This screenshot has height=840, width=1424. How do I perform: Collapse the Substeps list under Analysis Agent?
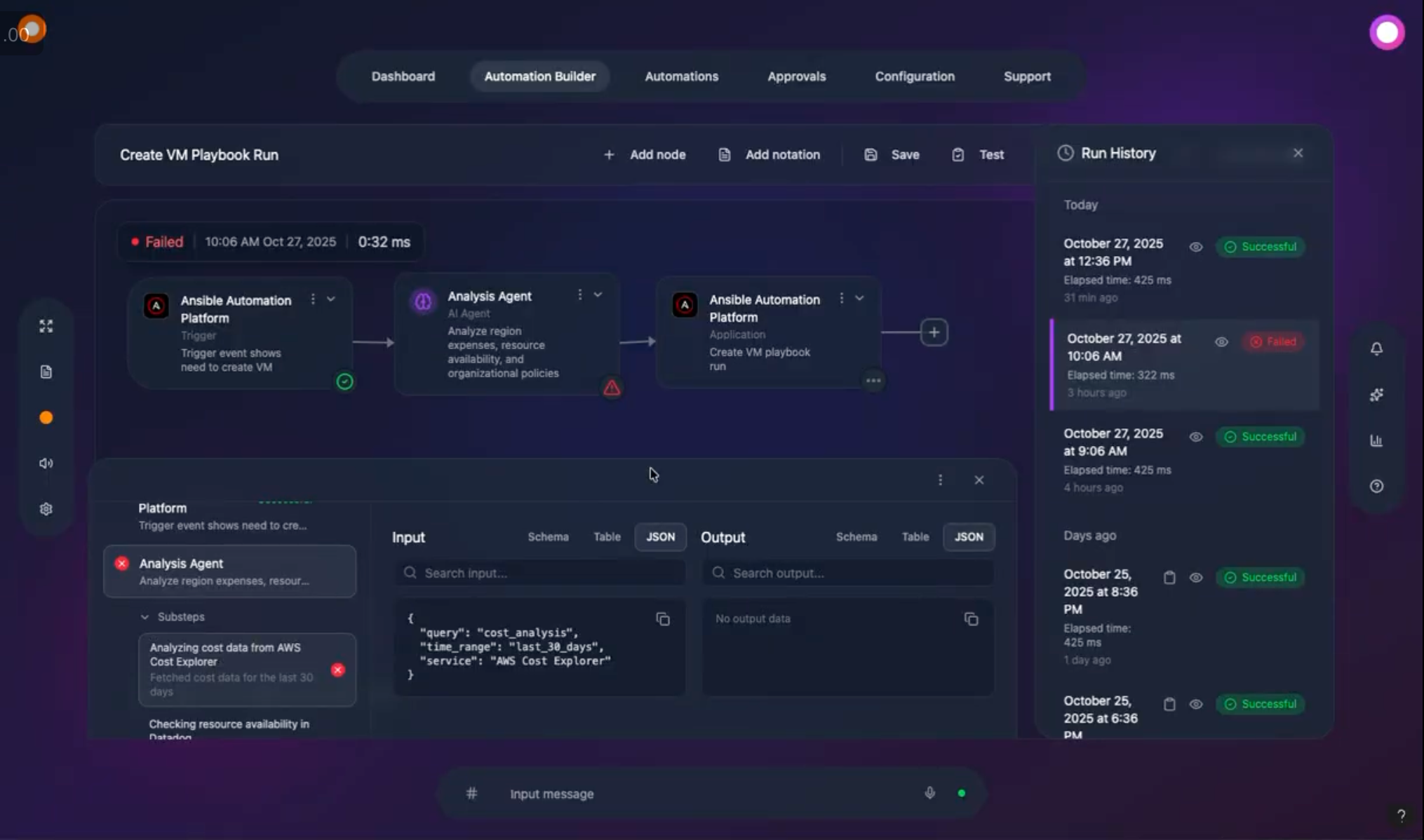[x=144, y=617]
